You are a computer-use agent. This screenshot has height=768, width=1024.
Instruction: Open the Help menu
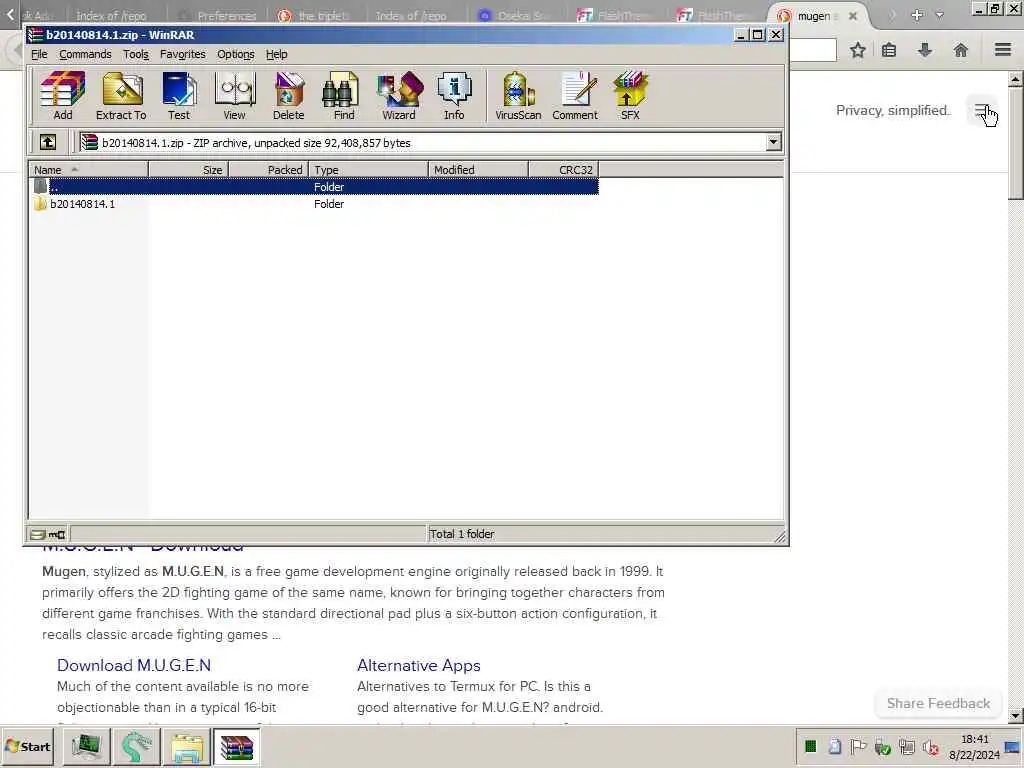276,54
